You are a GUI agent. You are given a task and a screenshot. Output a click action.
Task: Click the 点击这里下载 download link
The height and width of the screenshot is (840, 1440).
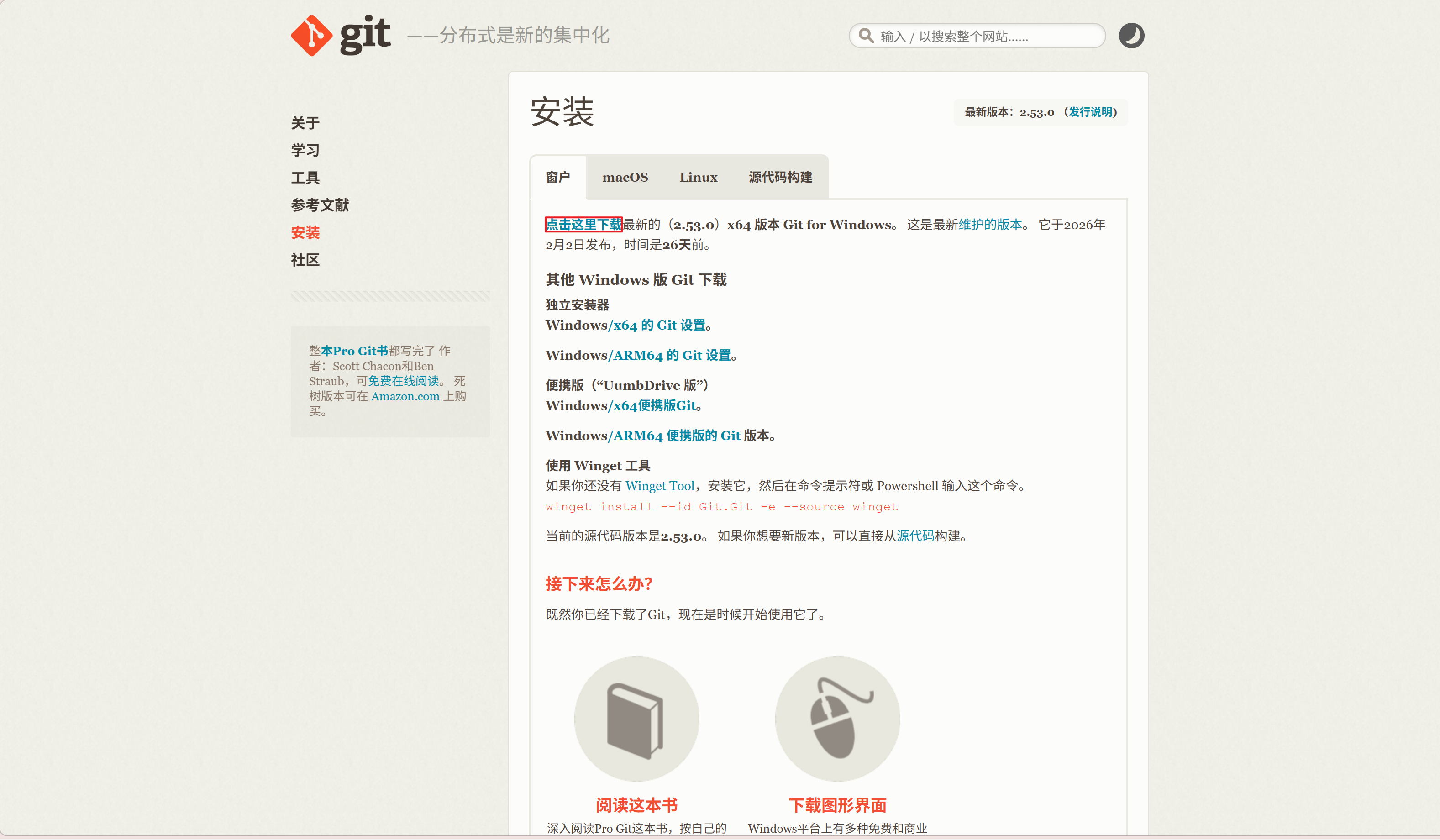coord(583,225)
